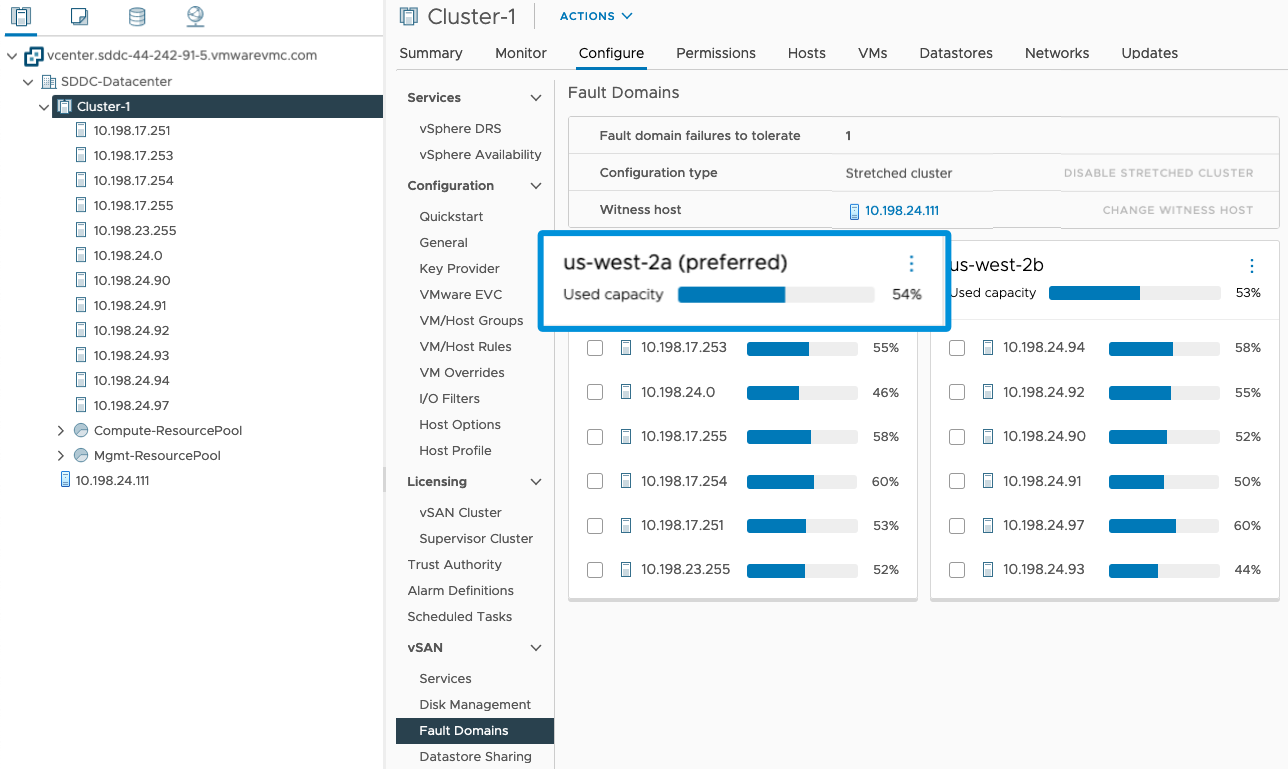Collapse the Services section in Configure menu

coord(536,98)
